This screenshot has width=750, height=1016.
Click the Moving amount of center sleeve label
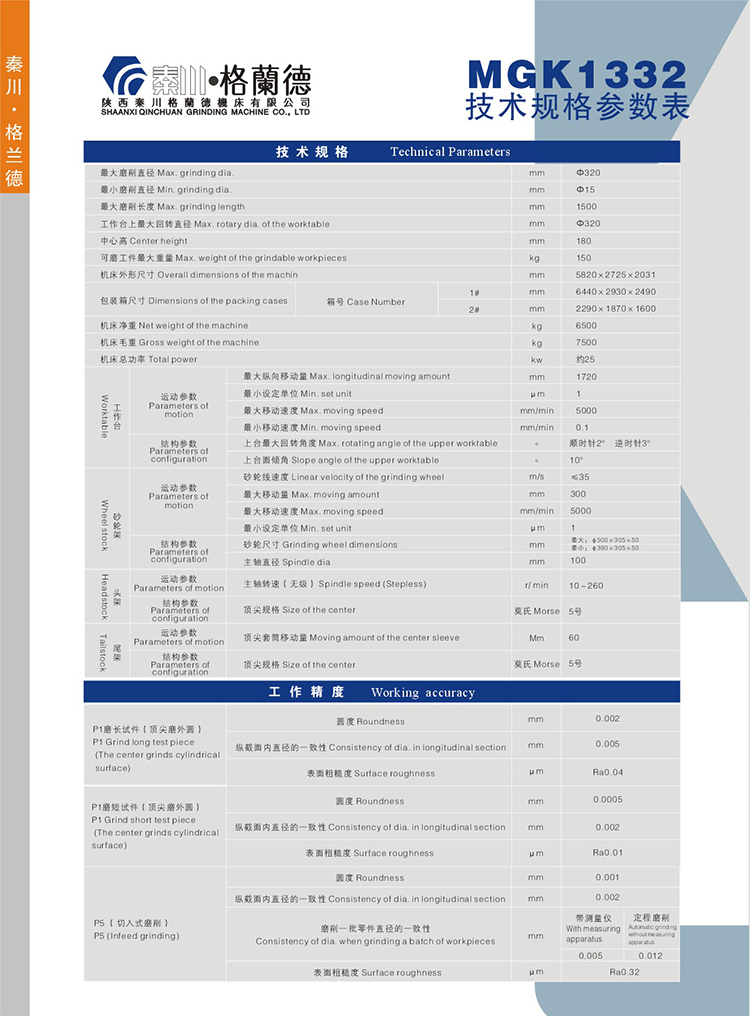click(x=351, y=638)
